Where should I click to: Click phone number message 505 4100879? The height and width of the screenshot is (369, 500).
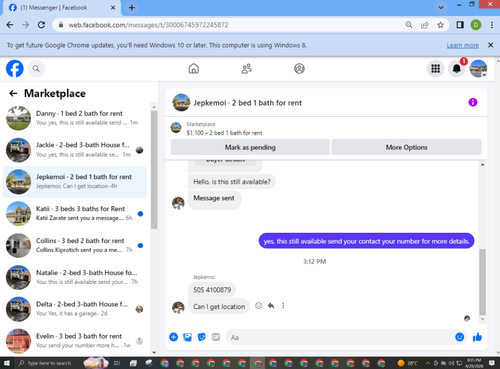(212, 290)
